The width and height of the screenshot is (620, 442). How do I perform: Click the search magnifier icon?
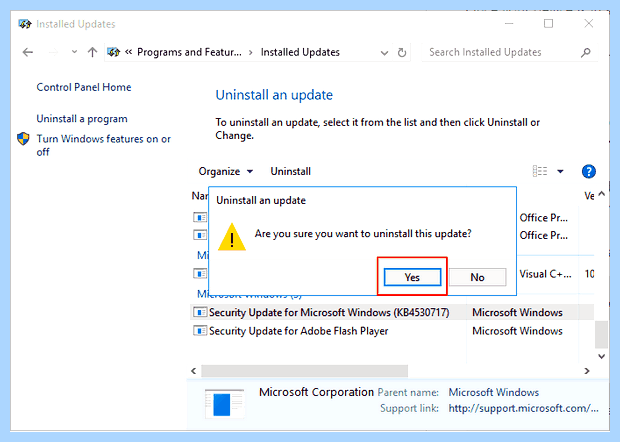[586, 52]
